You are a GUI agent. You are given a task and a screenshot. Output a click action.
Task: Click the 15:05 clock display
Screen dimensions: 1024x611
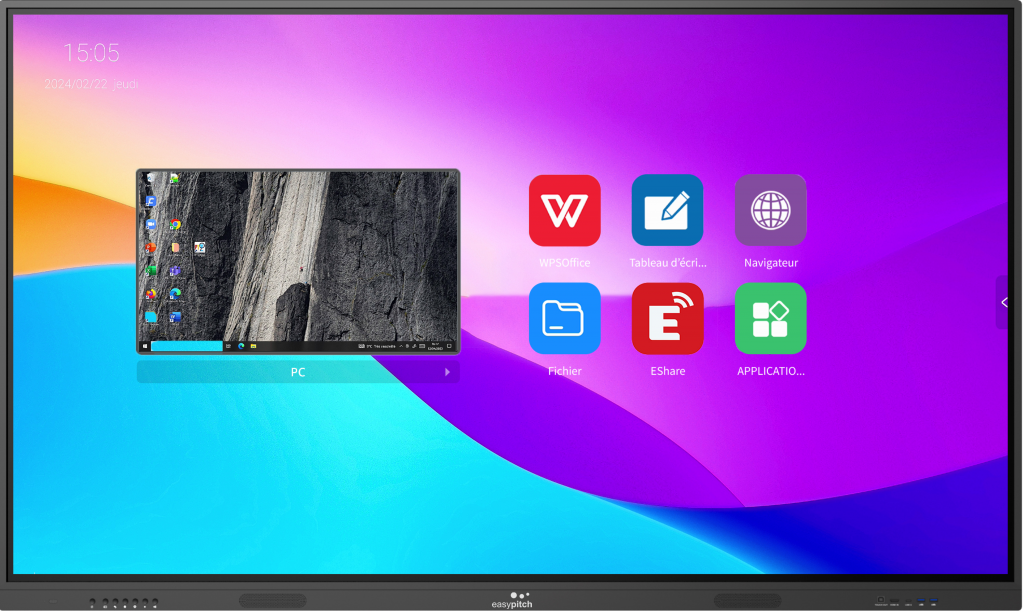pos(92,53)
